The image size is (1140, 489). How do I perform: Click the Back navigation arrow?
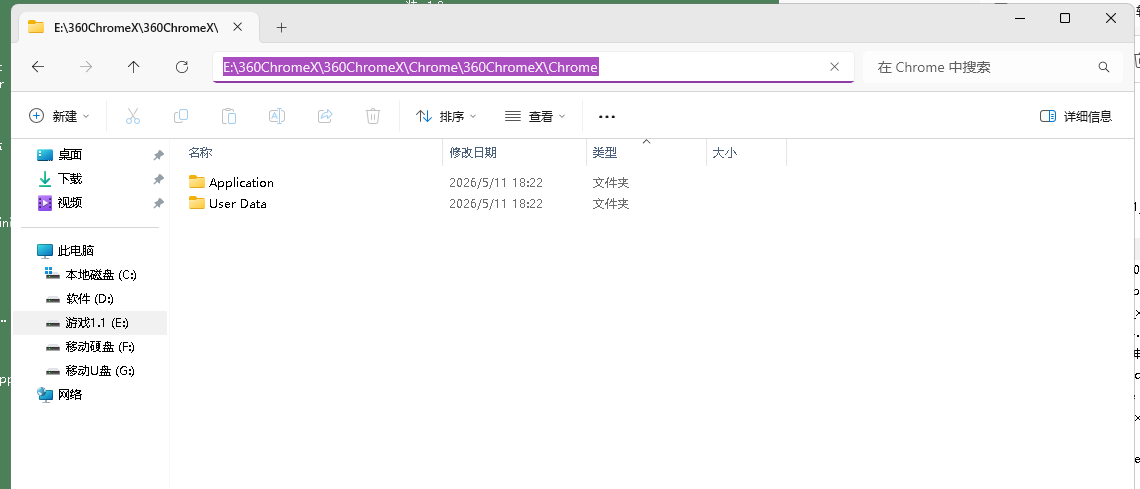pos(38,67)
